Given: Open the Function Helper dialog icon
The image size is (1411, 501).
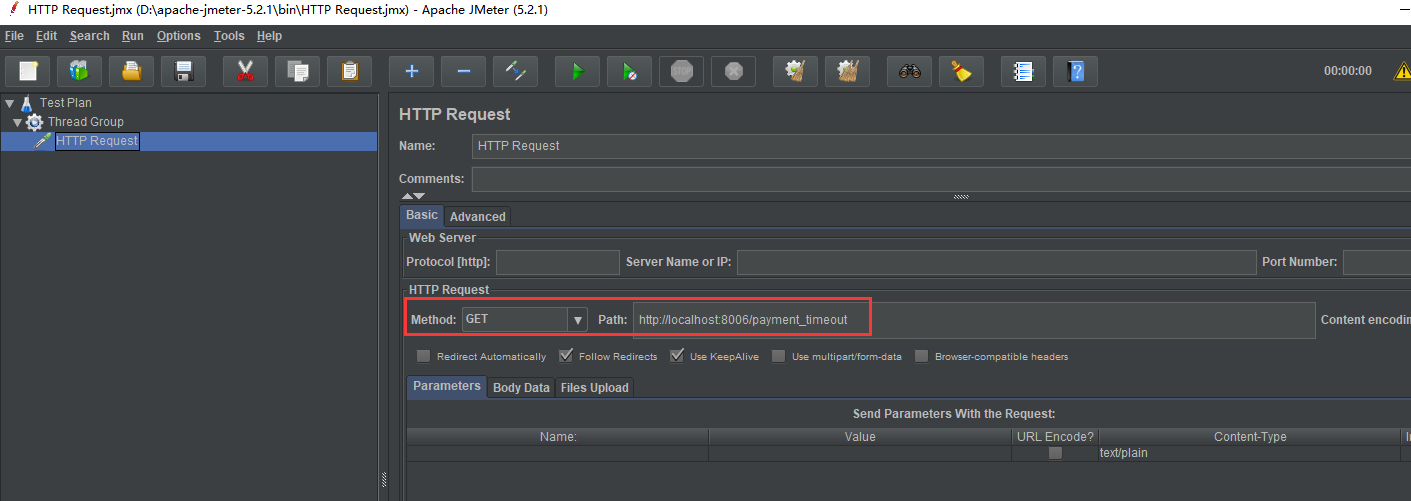Looking at the screenshot, I should click(x=1023, y=71).
